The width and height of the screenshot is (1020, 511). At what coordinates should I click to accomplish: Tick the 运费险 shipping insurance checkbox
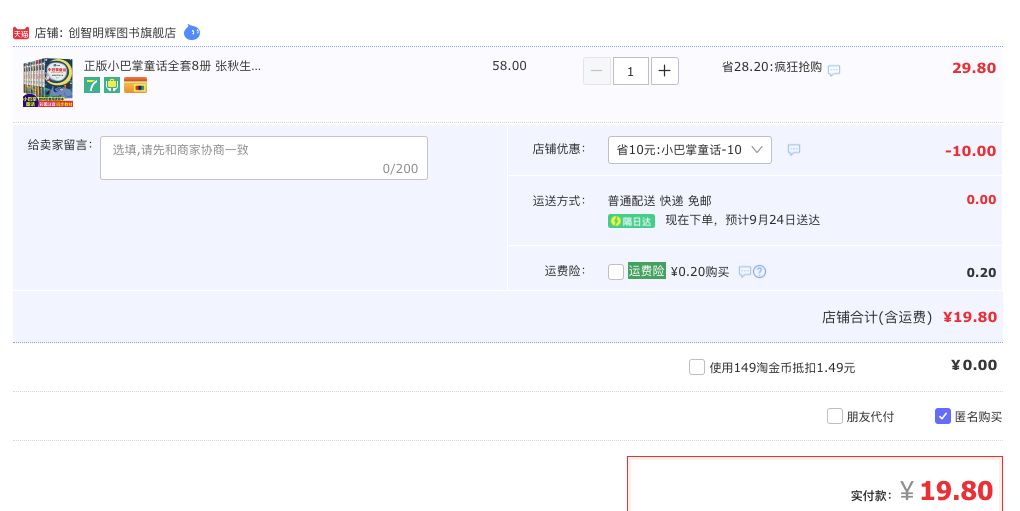(x=616, y=272)
